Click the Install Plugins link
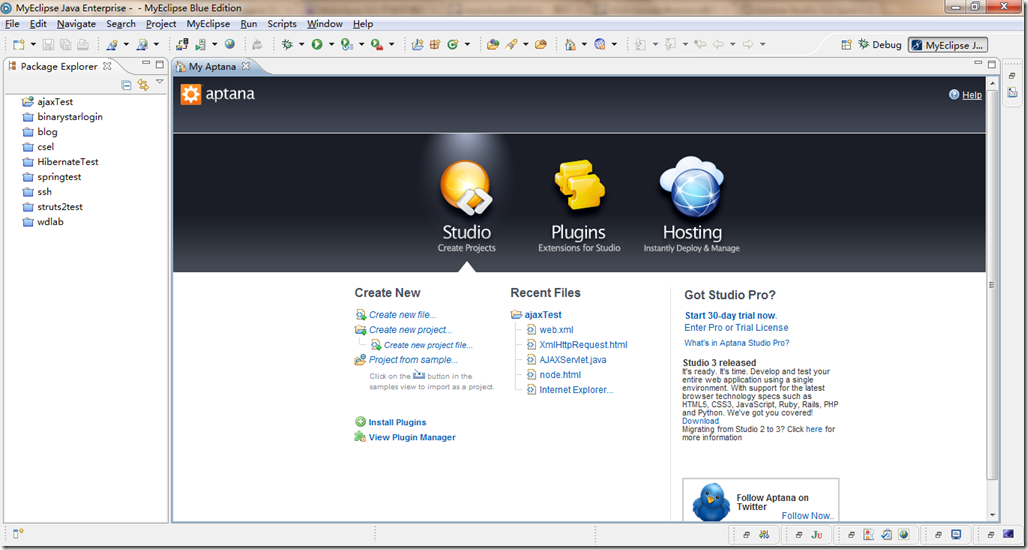The image size is (1028, 550). (x=397, y=422)
